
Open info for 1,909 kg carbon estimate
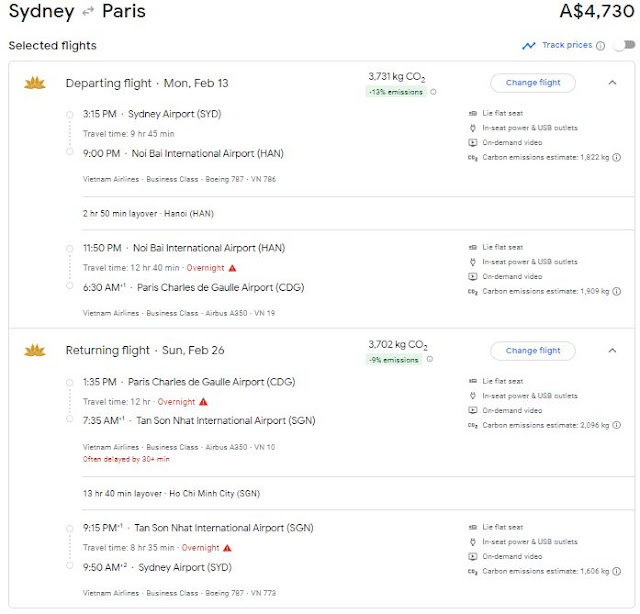(x=617, y=291)
